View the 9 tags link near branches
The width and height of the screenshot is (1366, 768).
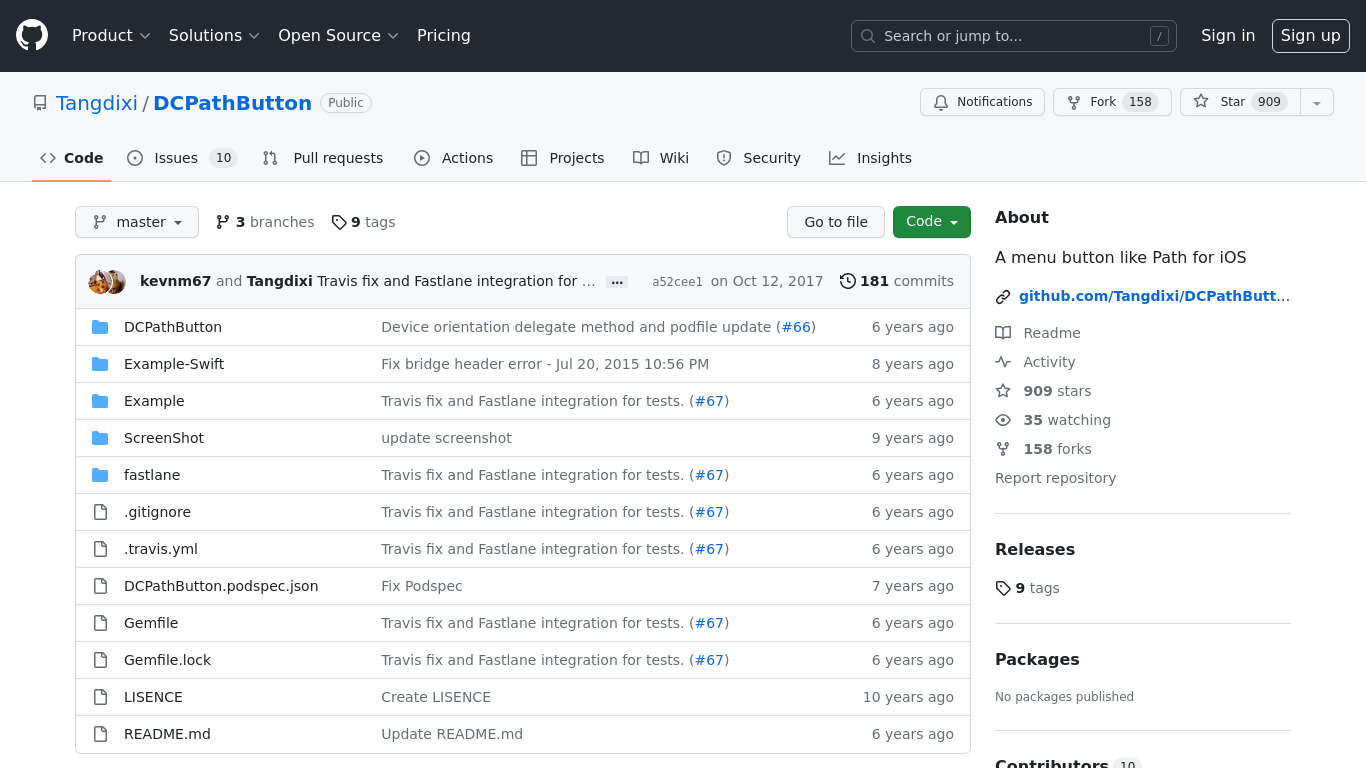pos(364,222)
